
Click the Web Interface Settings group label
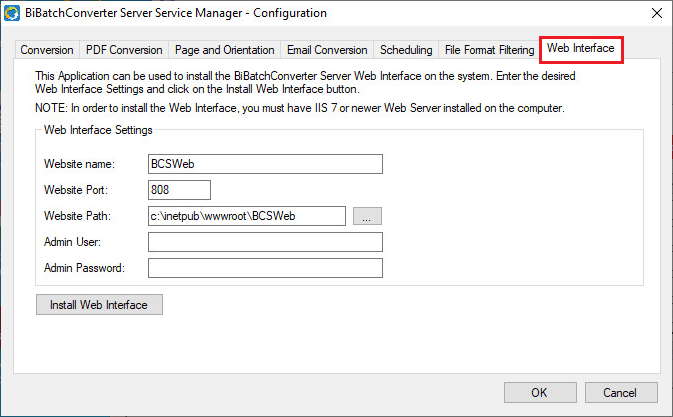[97, 129]
